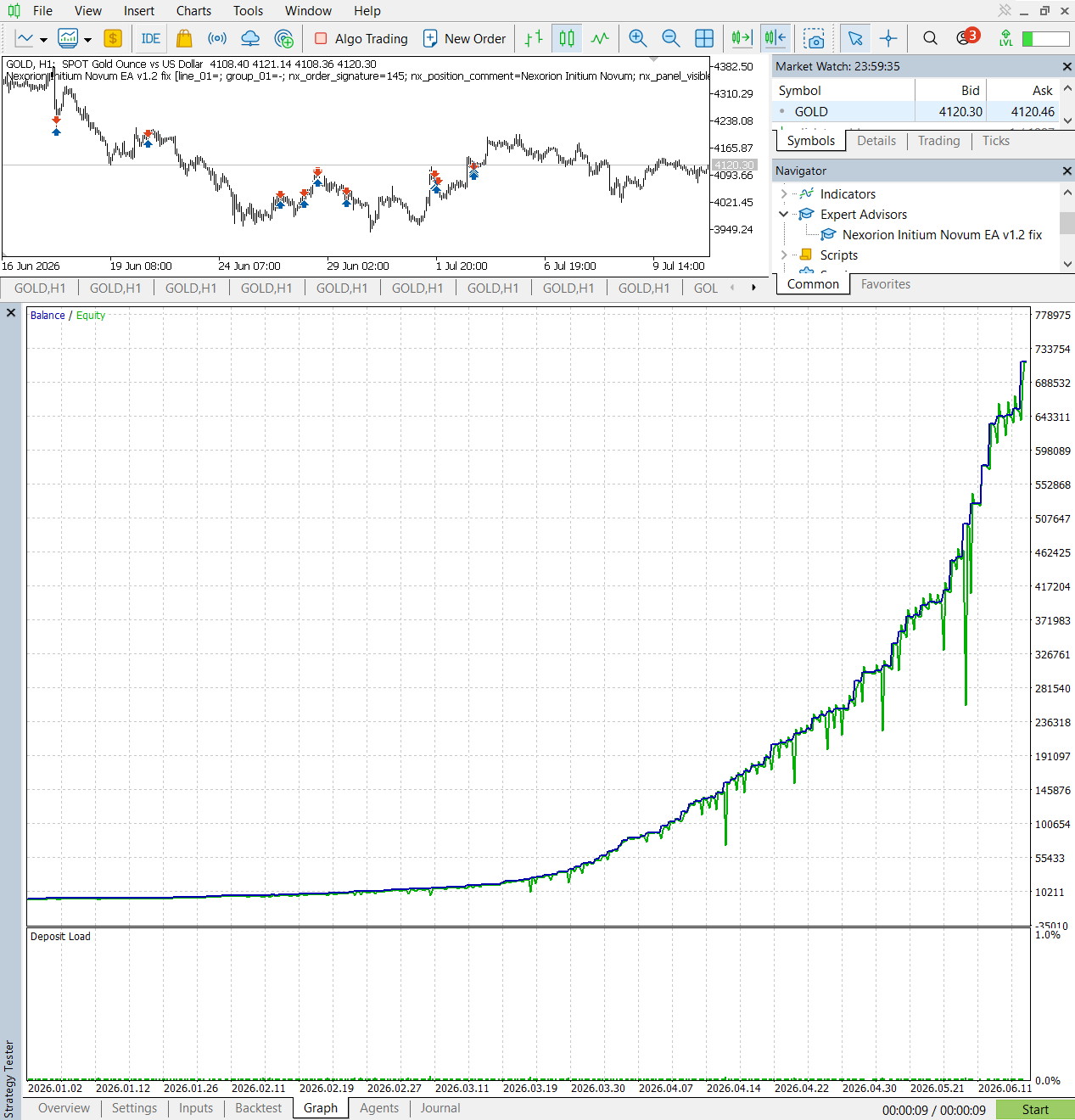Switch chart to candlesticks mode
This screenshot has height=1120, width=1075.
tap(567, 38)
